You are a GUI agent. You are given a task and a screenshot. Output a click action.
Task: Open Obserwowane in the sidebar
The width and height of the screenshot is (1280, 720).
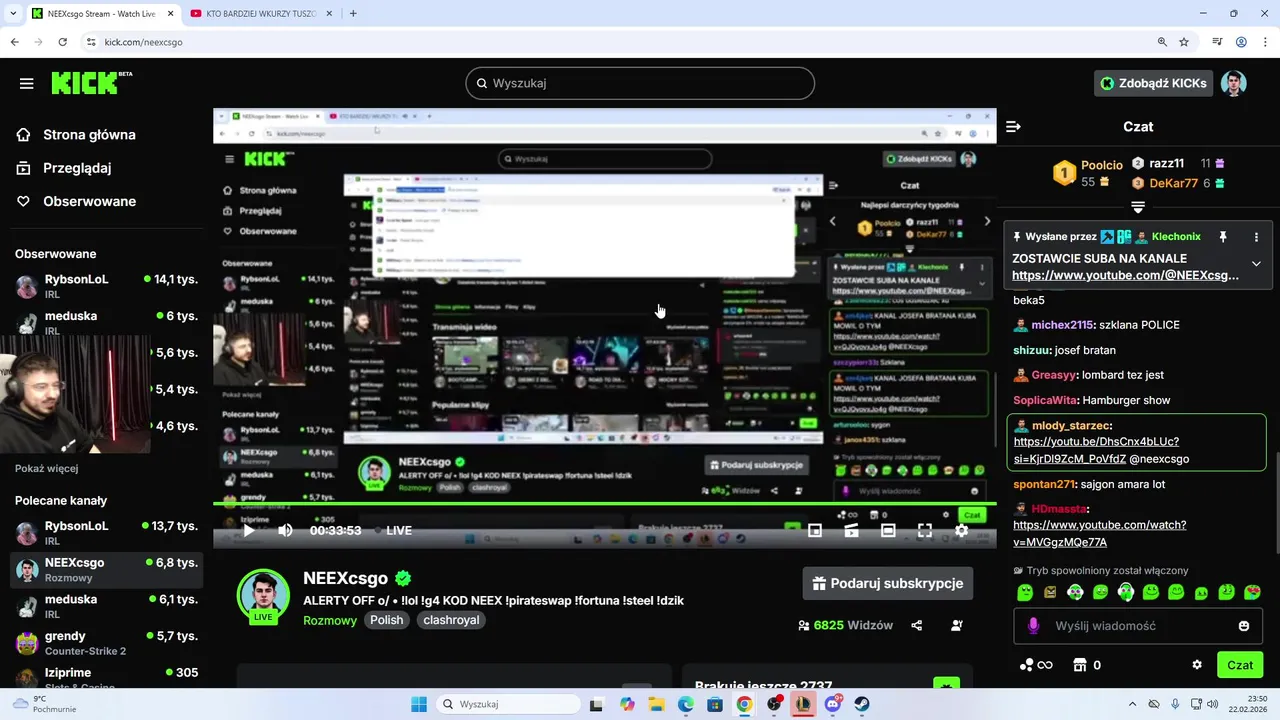[x=76, y=201]
